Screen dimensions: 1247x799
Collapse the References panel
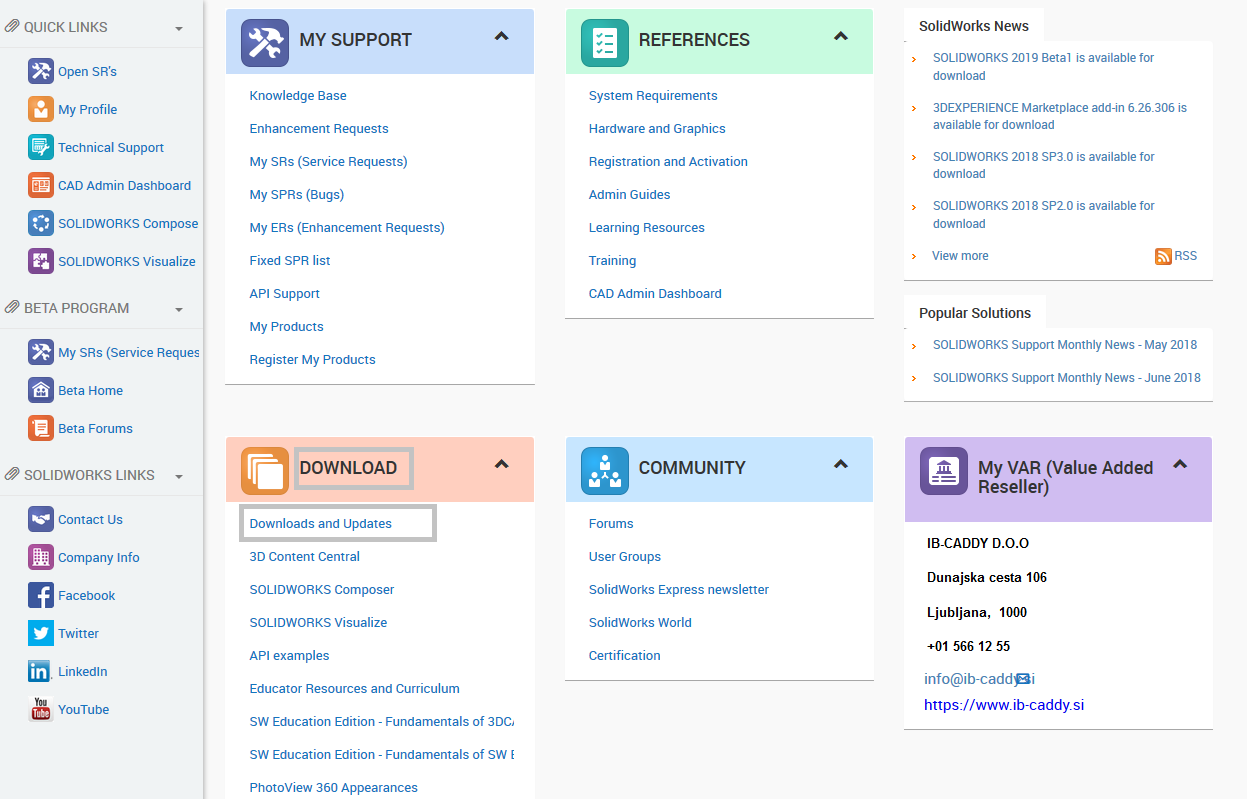(841, 37)
